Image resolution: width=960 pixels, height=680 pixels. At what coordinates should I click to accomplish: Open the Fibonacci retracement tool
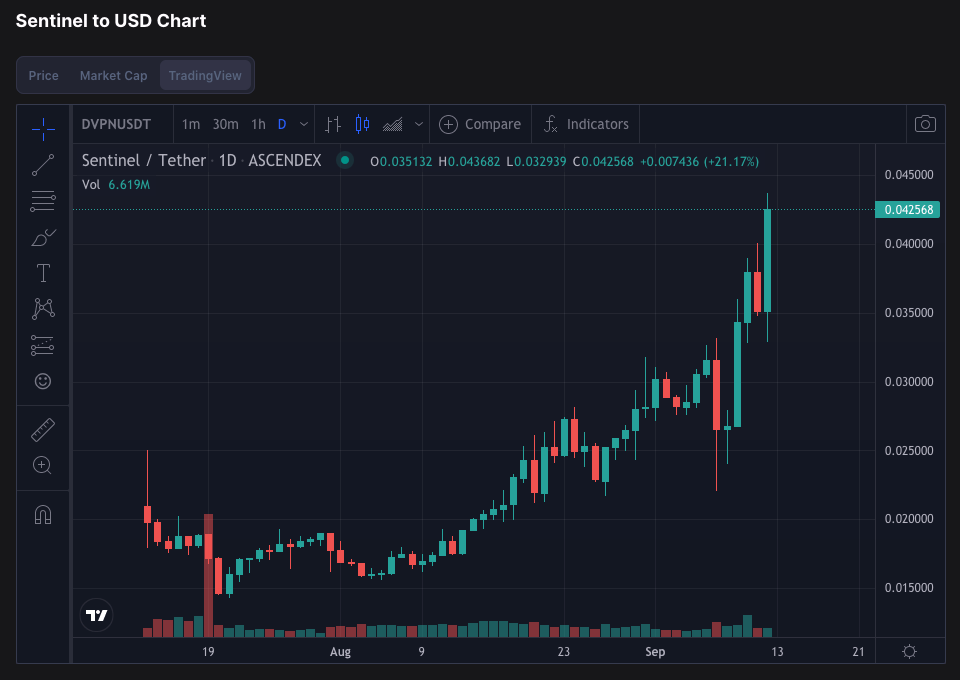[x=43, y=201]
